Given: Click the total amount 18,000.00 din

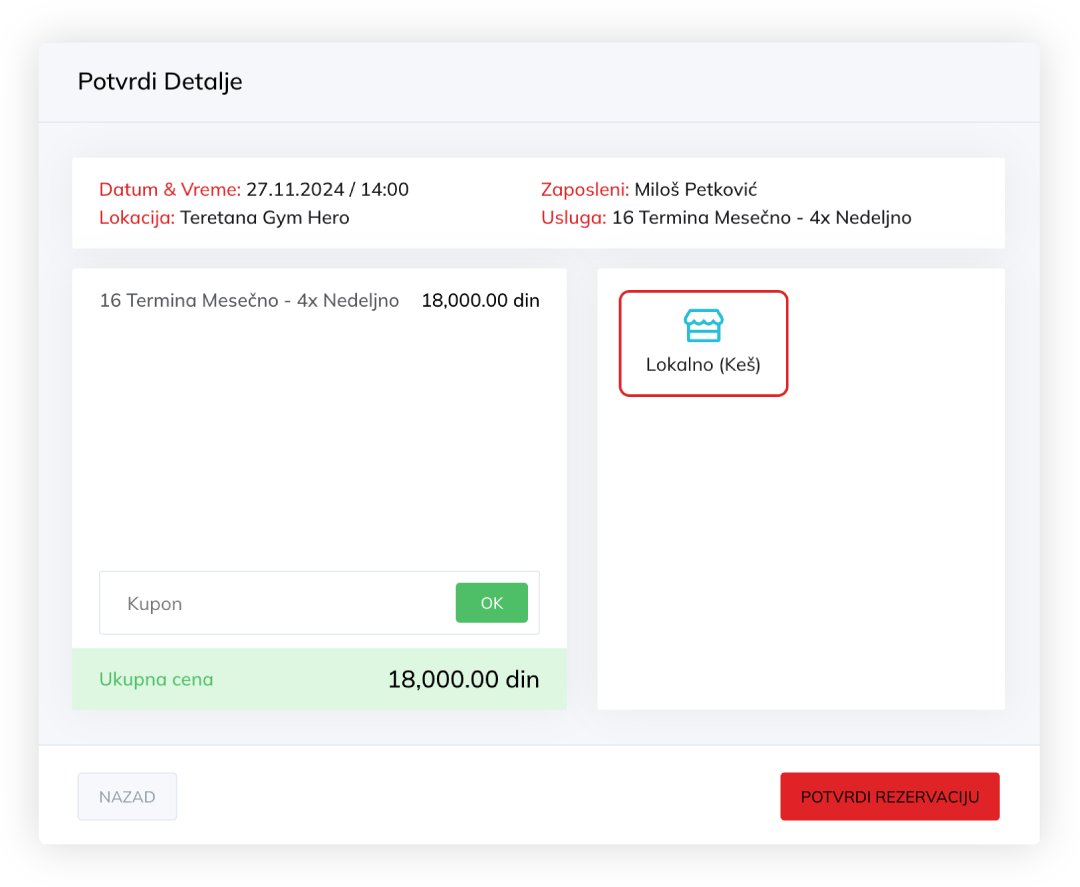Looking at the screenshot, I should coord(464,680).
